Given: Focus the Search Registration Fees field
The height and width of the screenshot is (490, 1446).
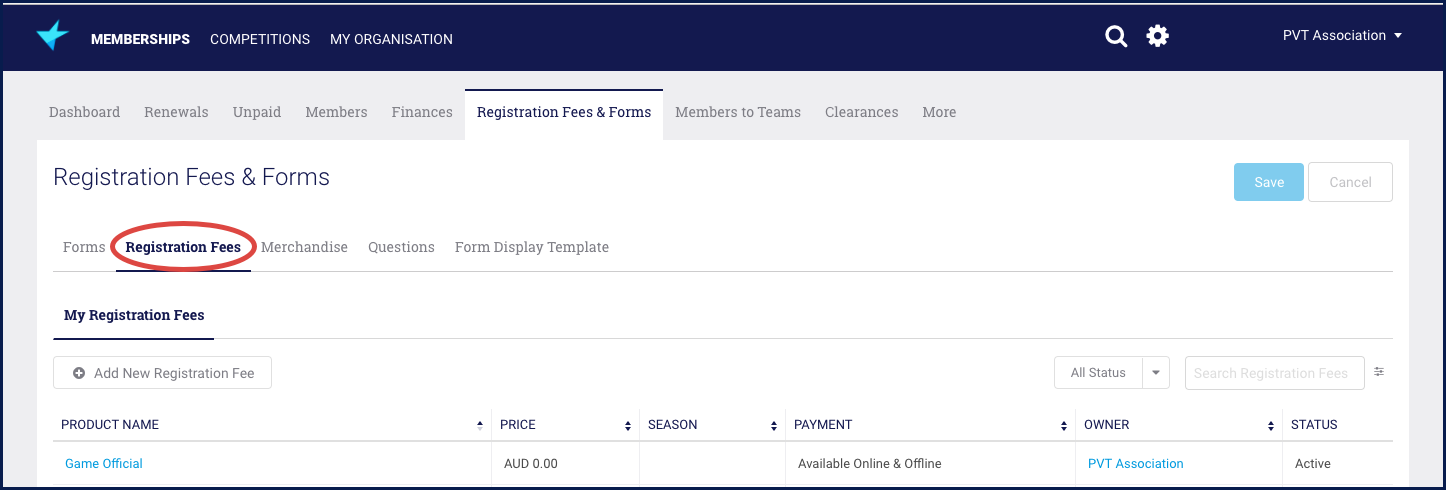Looking at the screenshot, I should 1274,373.
